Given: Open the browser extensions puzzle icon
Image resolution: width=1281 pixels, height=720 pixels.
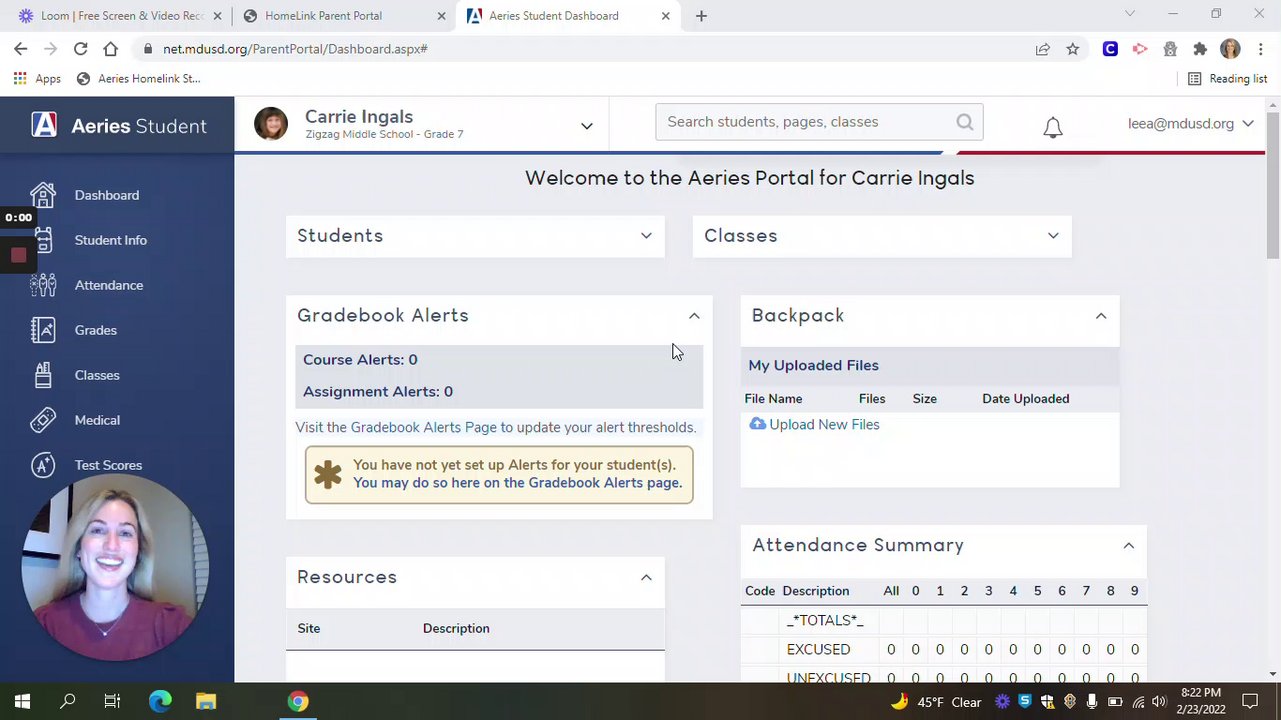Looking at the screenshot, I should 1200,48.
